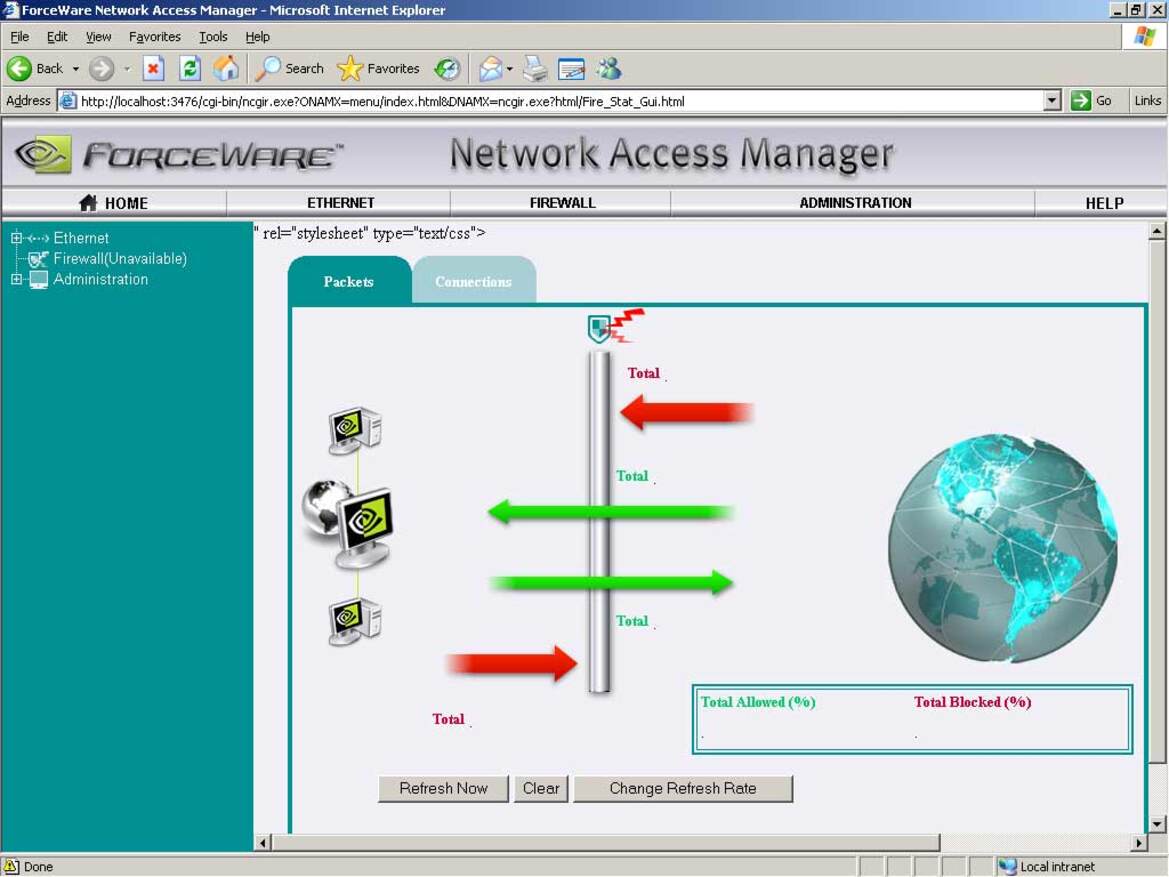Click the middle computer with globe icon
Screen dimensions: 1169x877
pos(348,524)
